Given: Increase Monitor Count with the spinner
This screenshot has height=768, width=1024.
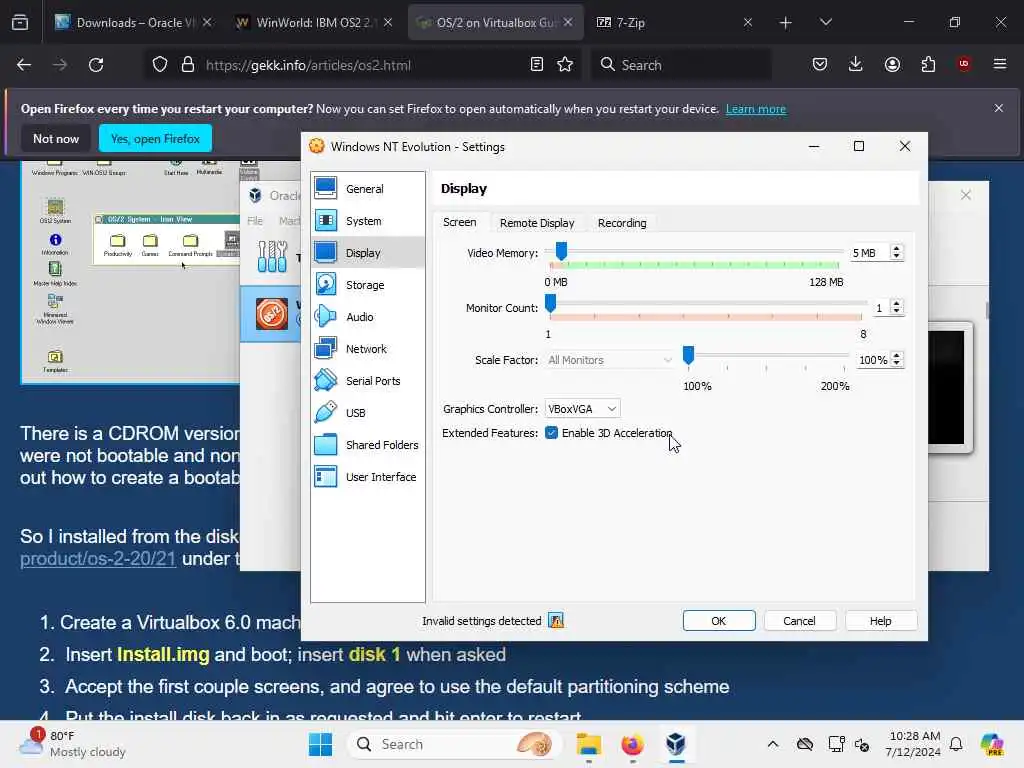Looking at the screenshot, I should (x=897, y=304).
